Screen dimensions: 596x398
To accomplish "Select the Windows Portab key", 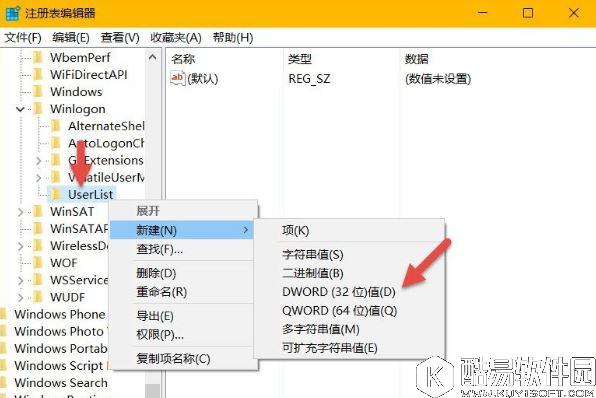I will pos(61,348).
